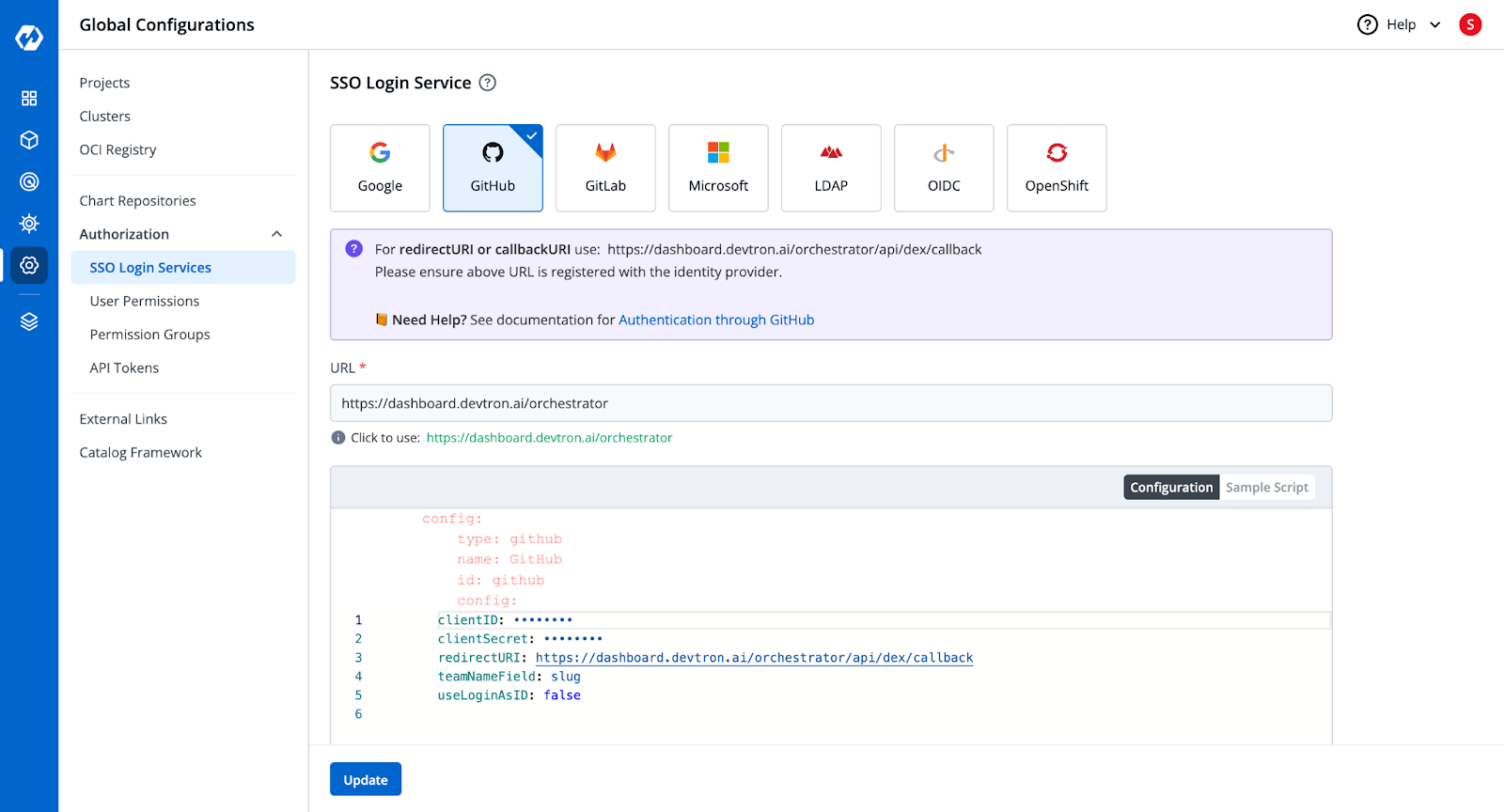
Task: Expand the Help dropdown chevron
Action: point(1435,24)
